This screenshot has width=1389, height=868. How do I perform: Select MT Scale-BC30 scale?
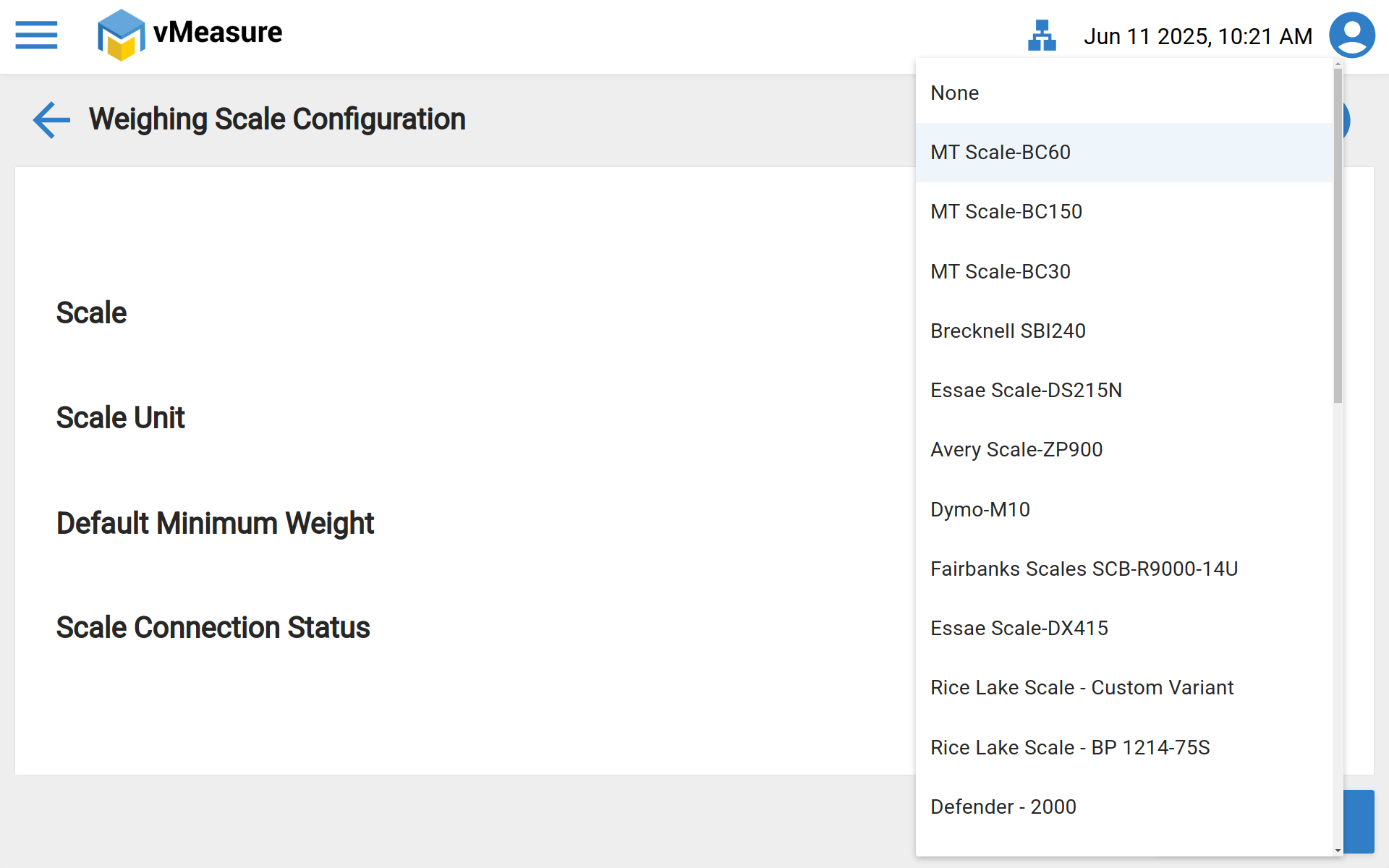point(1000,271)
